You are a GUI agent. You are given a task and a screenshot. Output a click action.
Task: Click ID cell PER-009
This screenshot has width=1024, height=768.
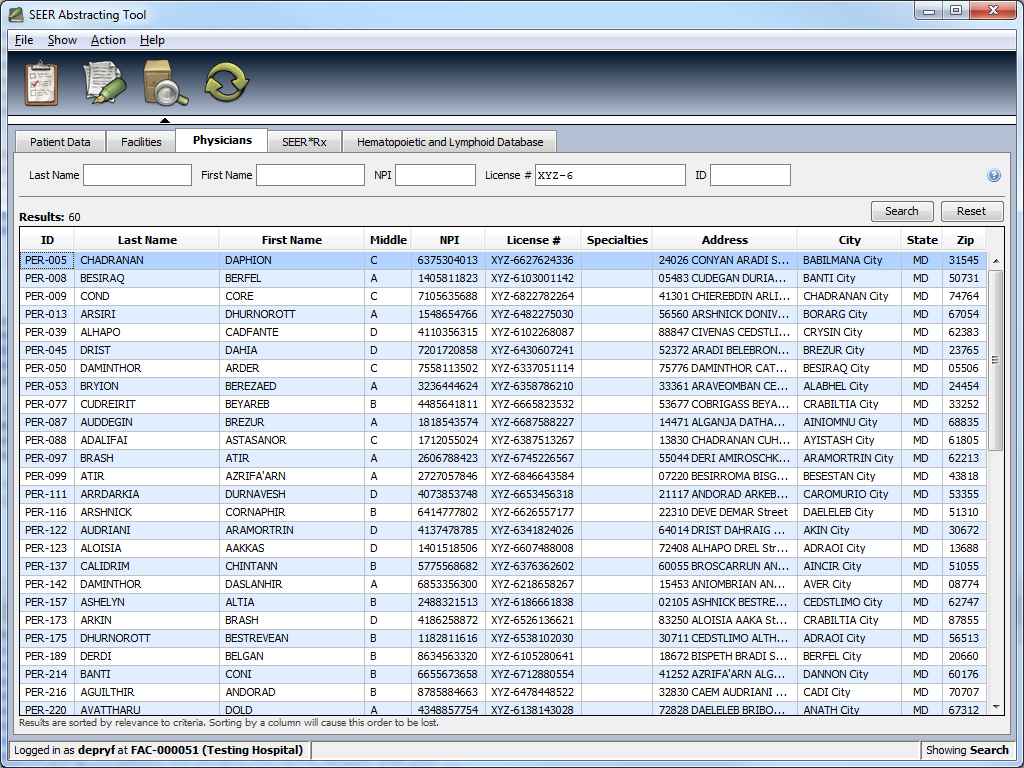(x=46, y=296)
